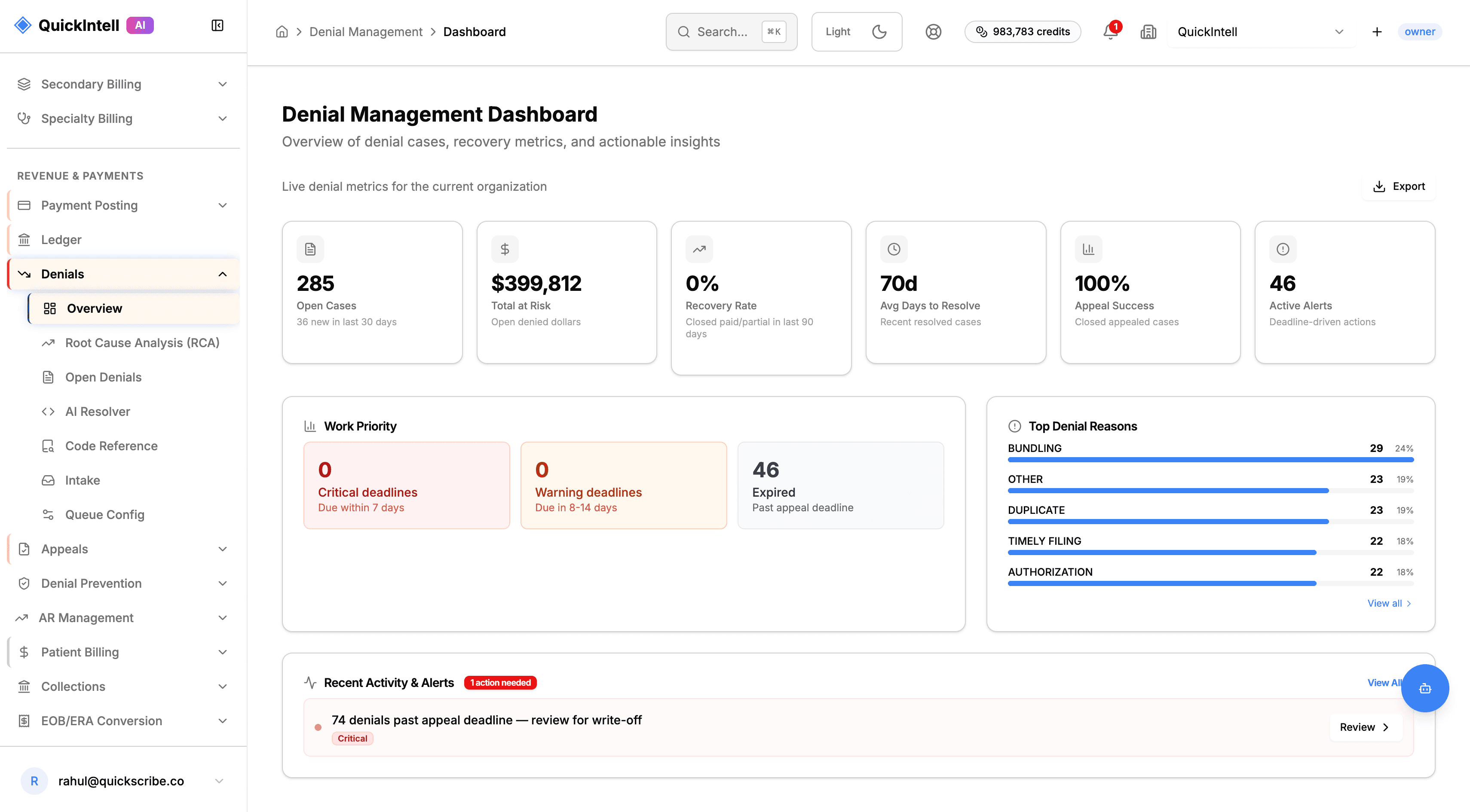This screenshot has width=1470, height=812.
Task: Click the Open Cases document icon
Action: click(310, 249)
